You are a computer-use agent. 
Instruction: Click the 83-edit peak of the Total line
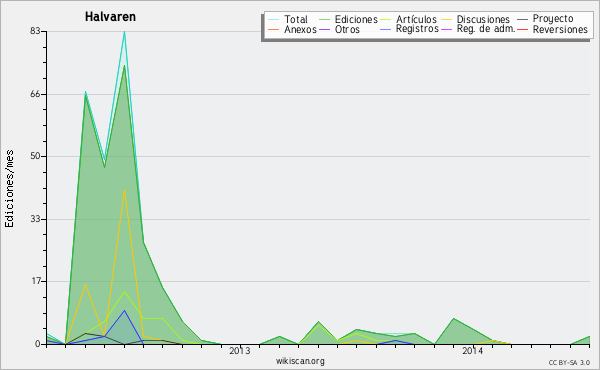coord(124,32)
